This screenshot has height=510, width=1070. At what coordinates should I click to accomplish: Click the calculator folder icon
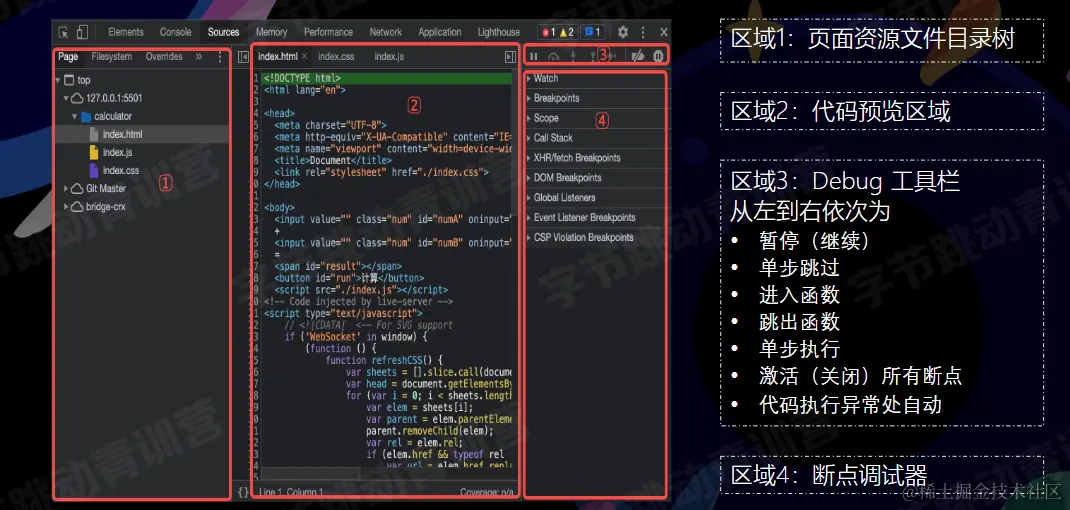click(86, 117)
